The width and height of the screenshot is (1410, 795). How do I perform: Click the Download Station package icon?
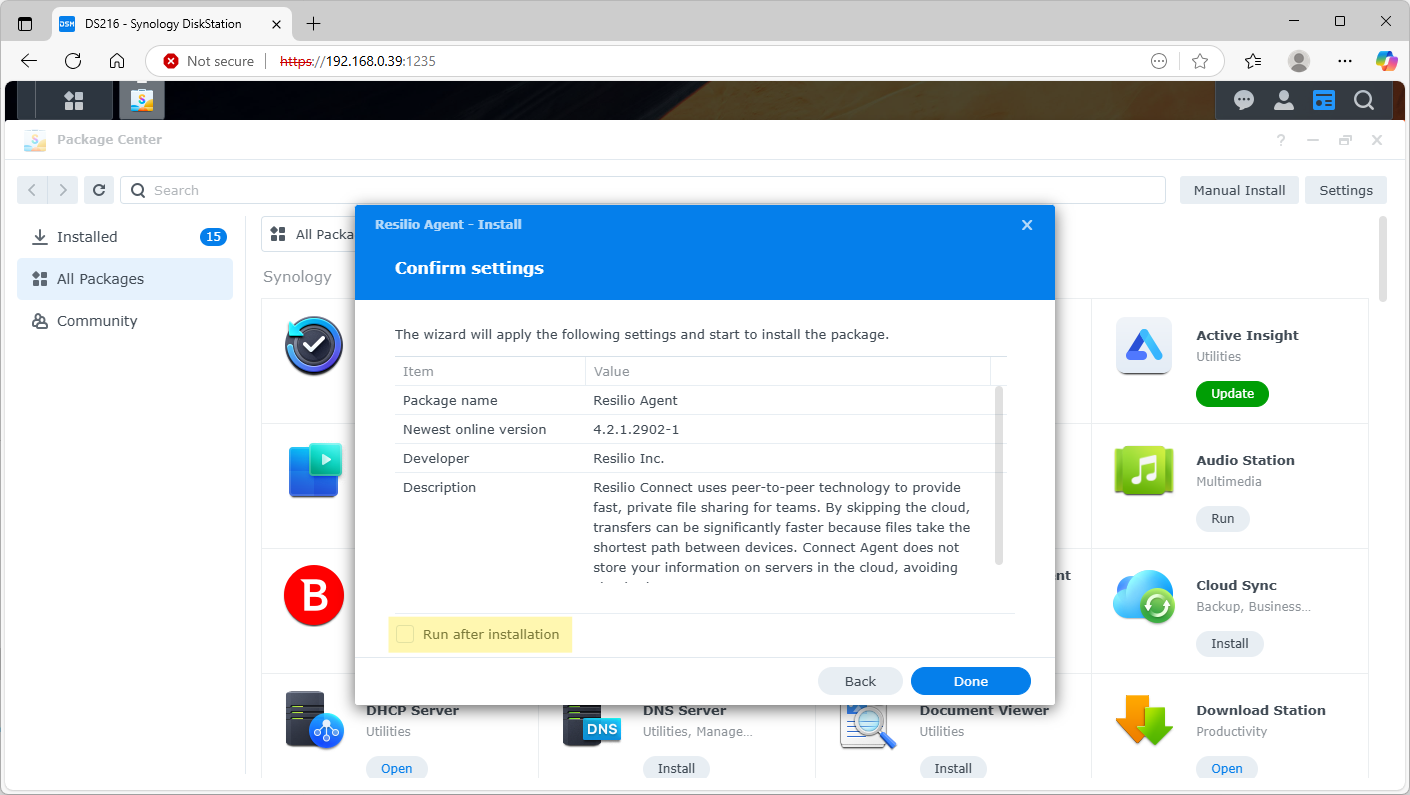[1143, 720]
